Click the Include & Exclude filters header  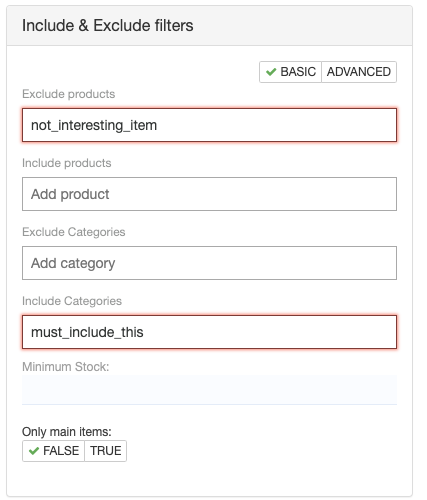[x=107, y=25]
